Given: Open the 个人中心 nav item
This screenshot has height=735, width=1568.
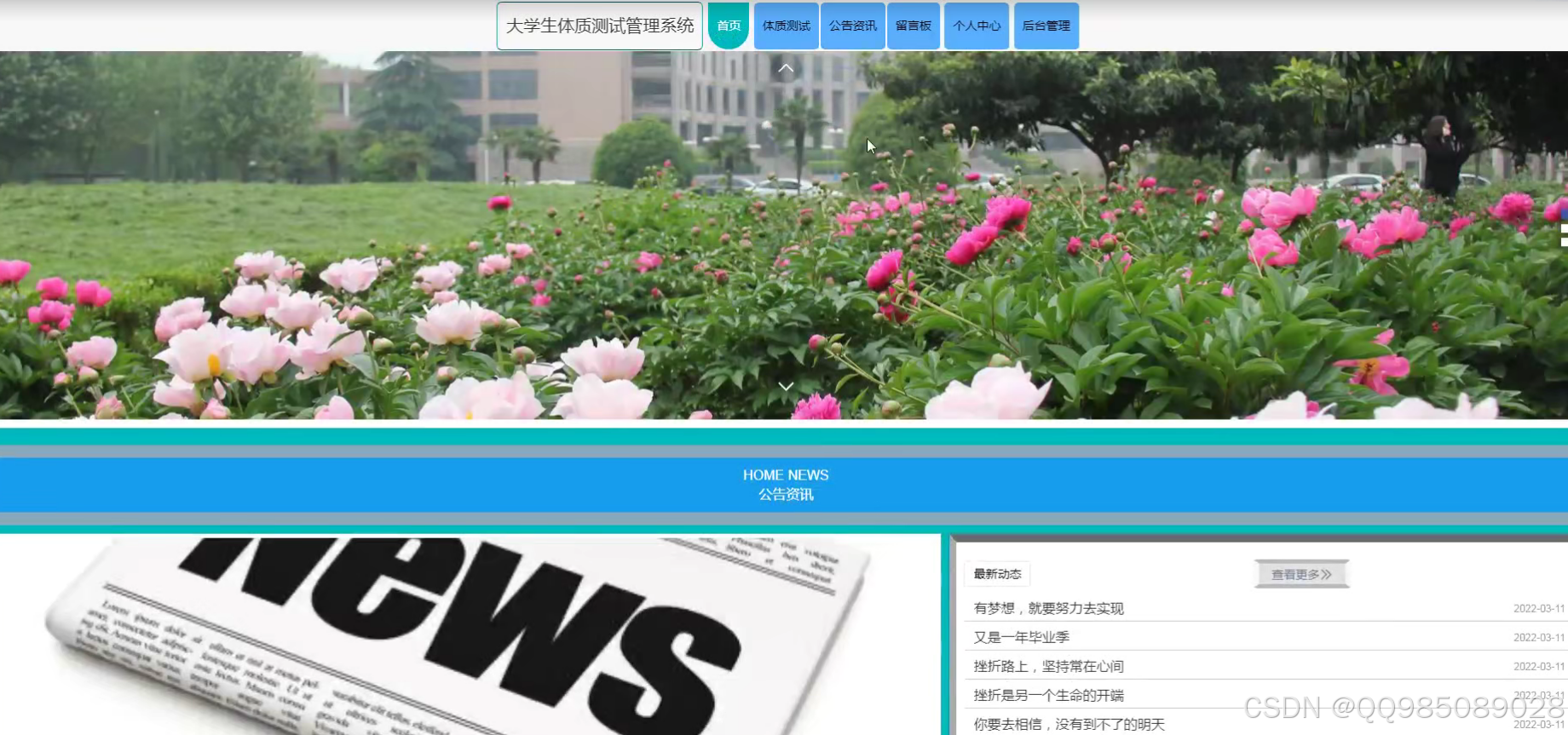Looking at the screenshot, I should tap(977, 26).
